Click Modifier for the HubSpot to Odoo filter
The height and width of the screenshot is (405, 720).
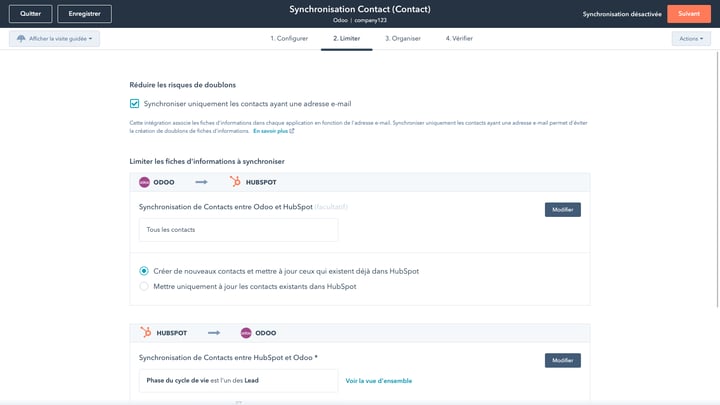pos(562,360)
